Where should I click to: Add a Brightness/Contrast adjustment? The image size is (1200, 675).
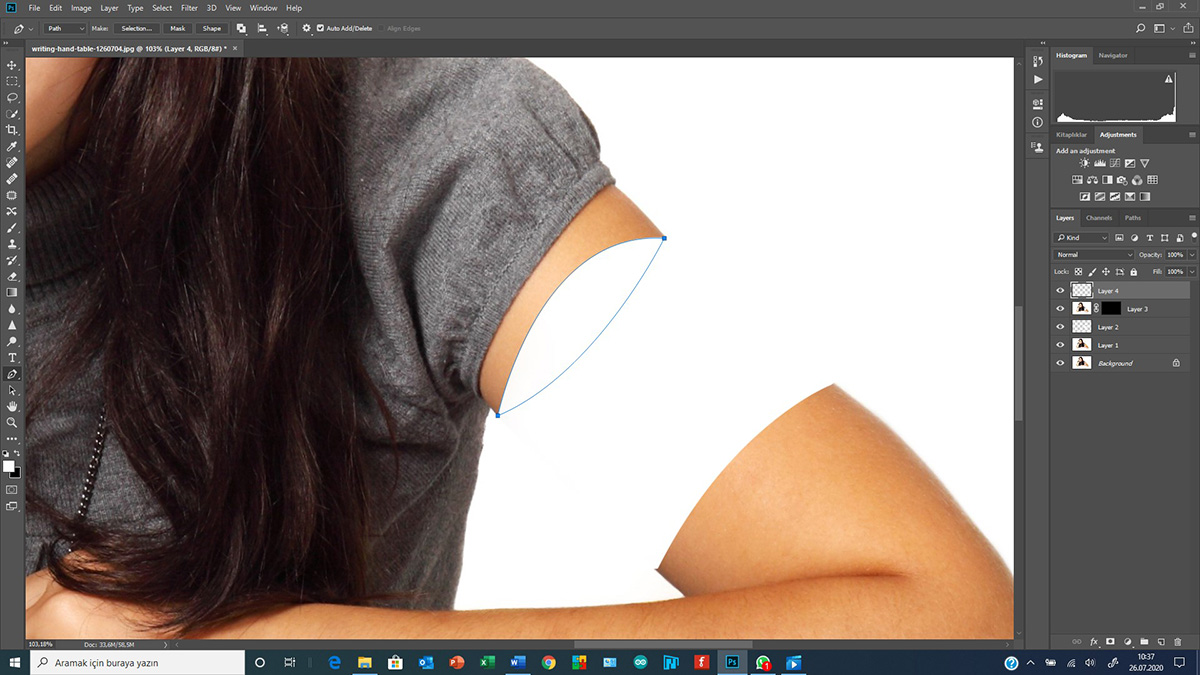pyautogui.click(x=1085, y=163)
